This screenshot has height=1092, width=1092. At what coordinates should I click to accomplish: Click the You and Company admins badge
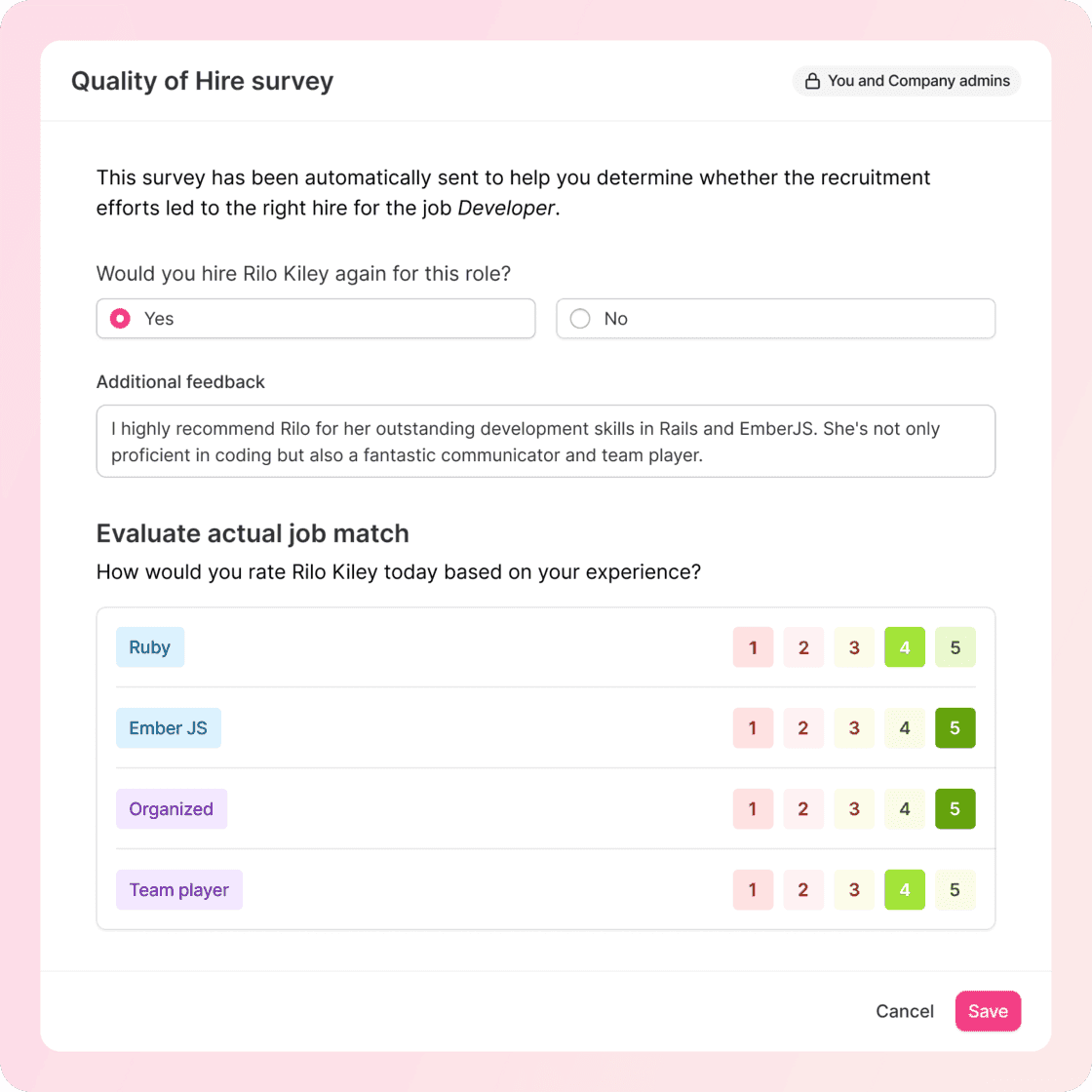tap(906, 81)
